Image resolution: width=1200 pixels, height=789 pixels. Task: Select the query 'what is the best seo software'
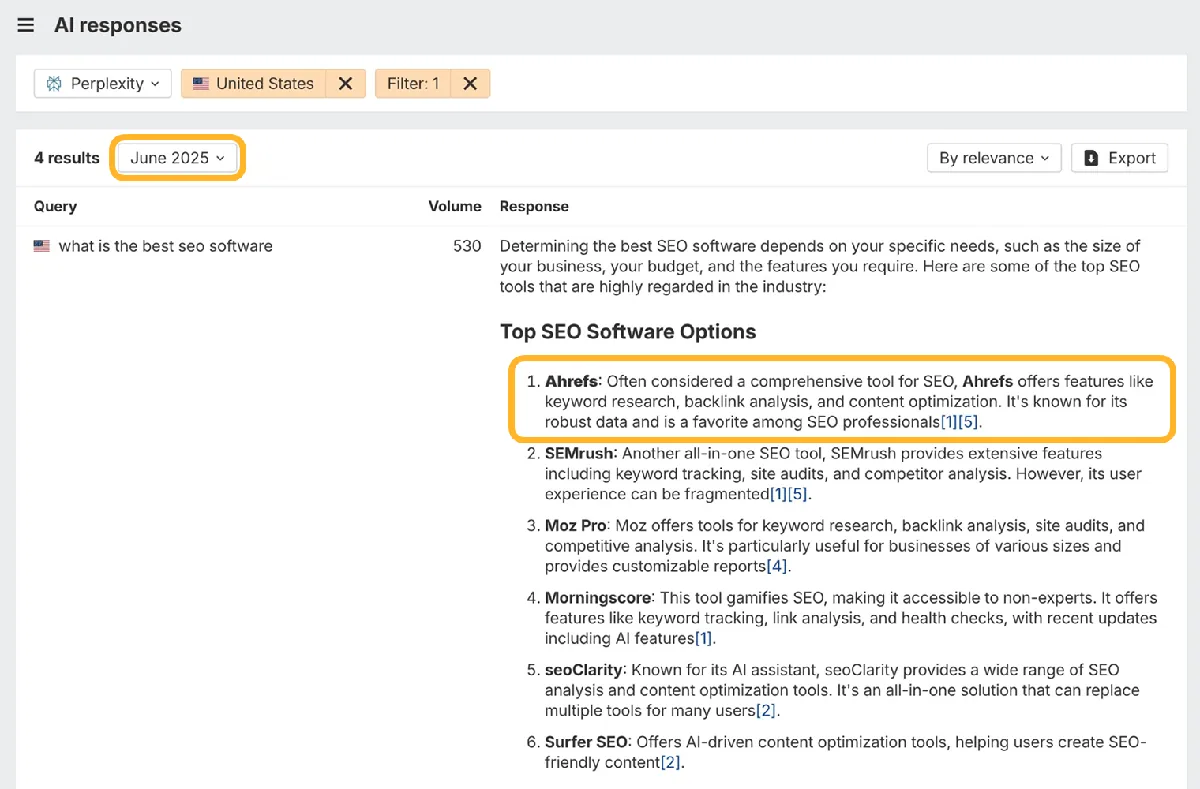tap(165, 246)
